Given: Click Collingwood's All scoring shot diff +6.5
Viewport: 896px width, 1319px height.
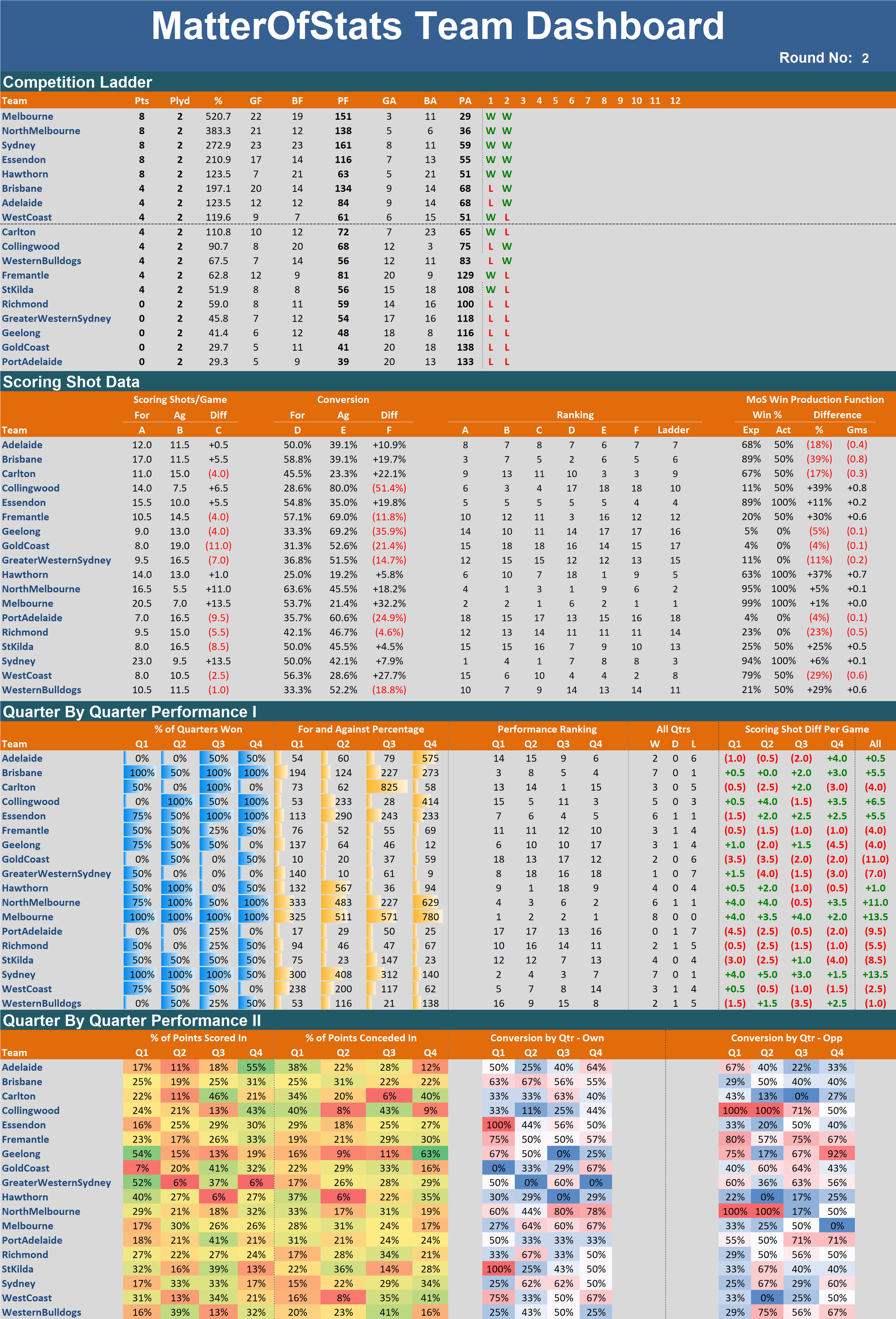Looking at the screenshot, I should (875, 802).
